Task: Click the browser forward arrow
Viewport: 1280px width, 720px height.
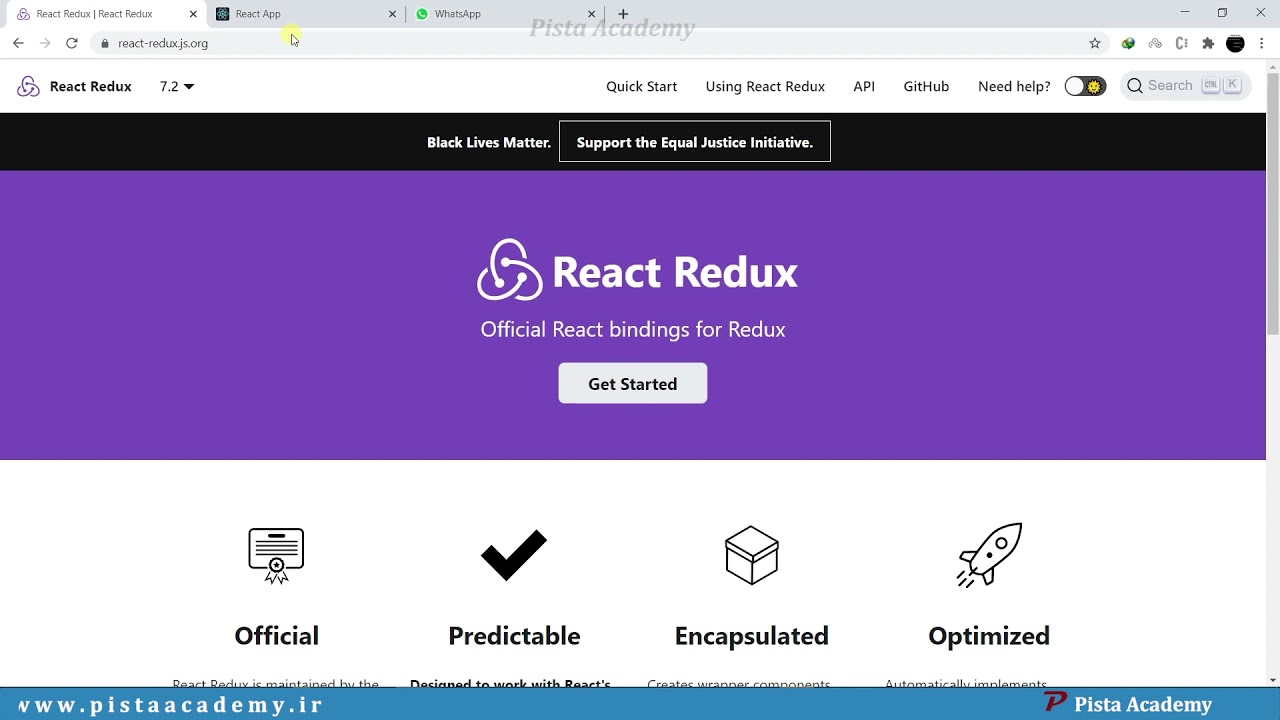Action: pos(45,43)
